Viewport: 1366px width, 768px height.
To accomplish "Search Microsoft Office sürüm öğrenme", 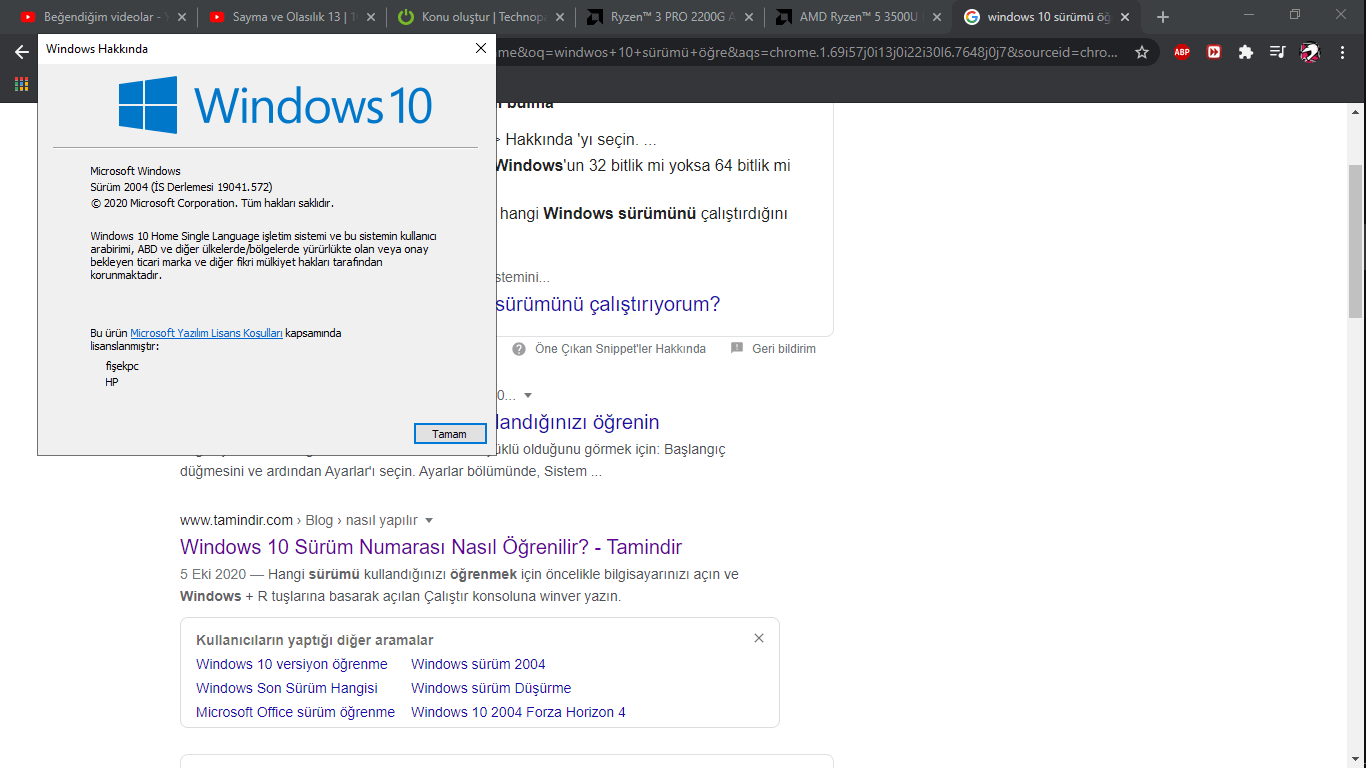I will 295,712.
